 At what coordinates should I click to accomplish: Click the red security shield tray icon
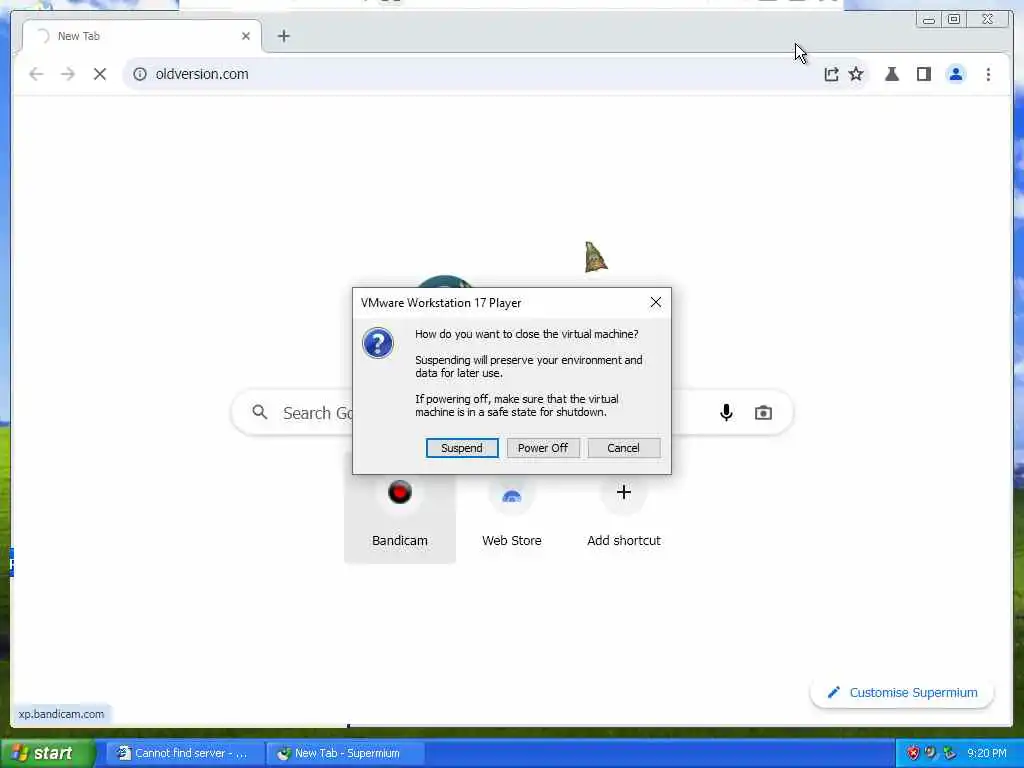pos(912,753)
